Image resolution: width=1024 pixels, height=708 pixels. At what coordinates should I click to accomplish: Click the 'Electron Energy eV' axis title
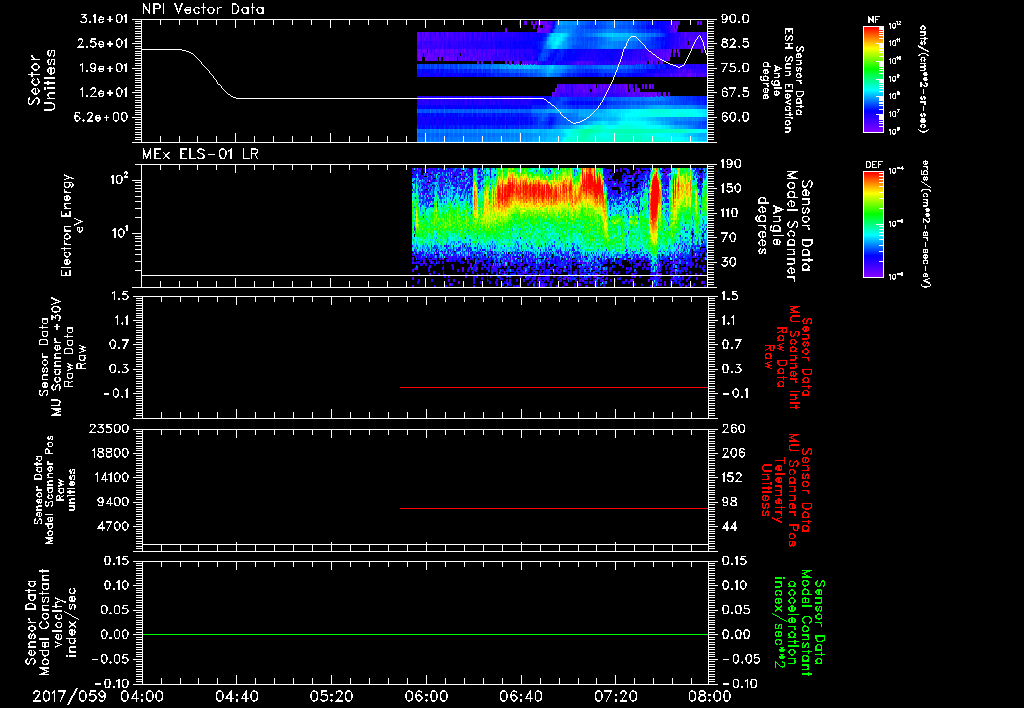click(74, 225)
